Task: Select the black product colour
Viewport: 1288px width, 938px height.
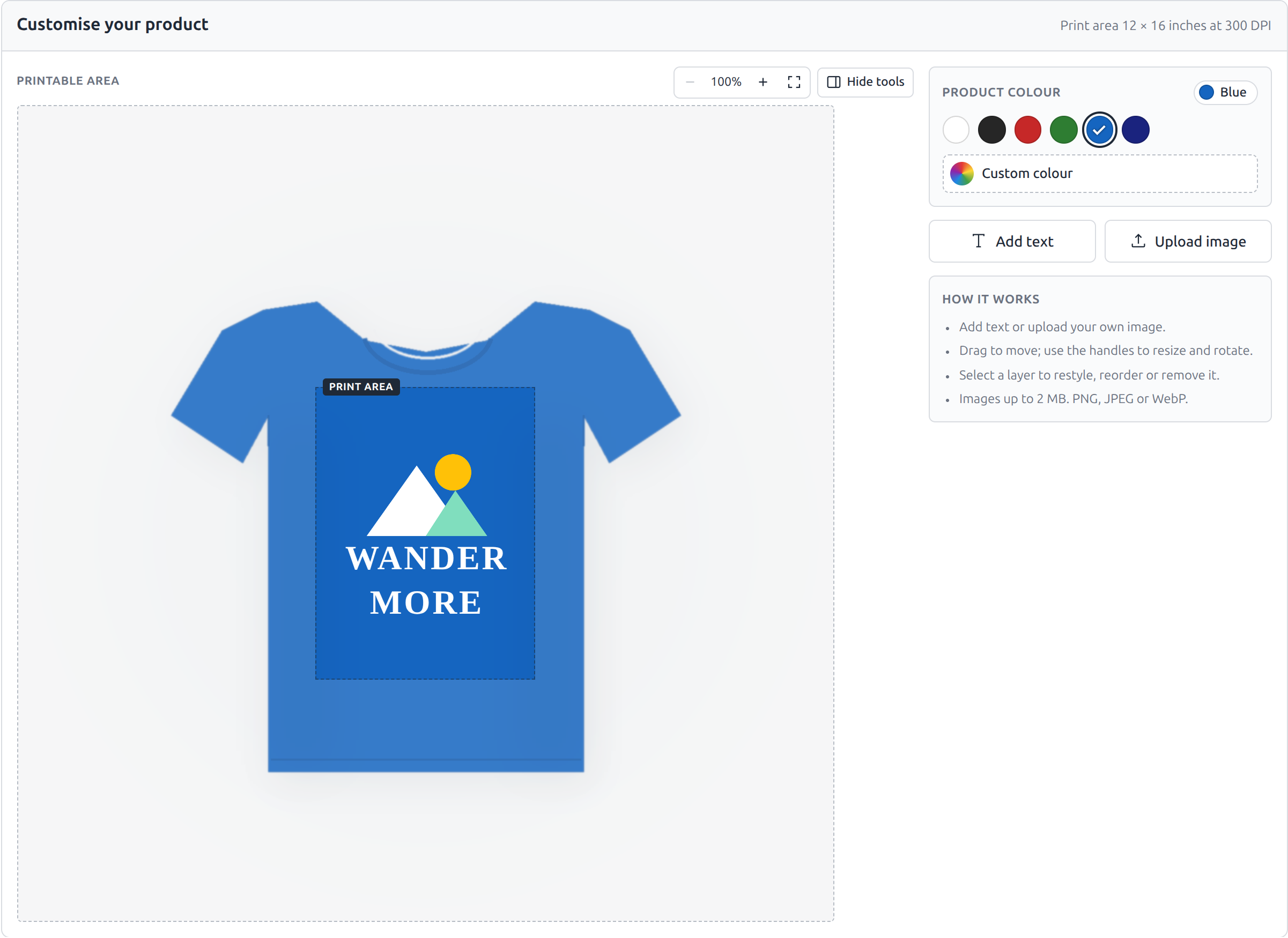Action: point(991,130)
